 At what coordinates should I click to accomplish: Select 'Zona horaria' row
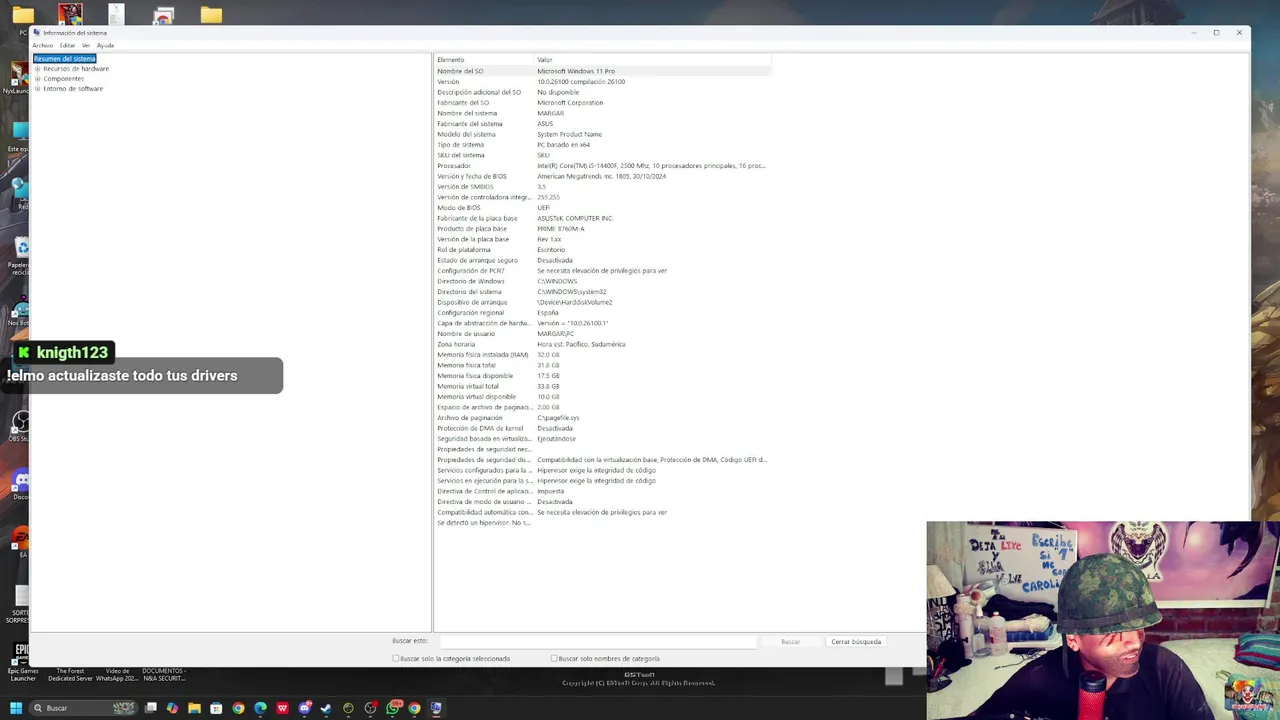pos(602,344)
